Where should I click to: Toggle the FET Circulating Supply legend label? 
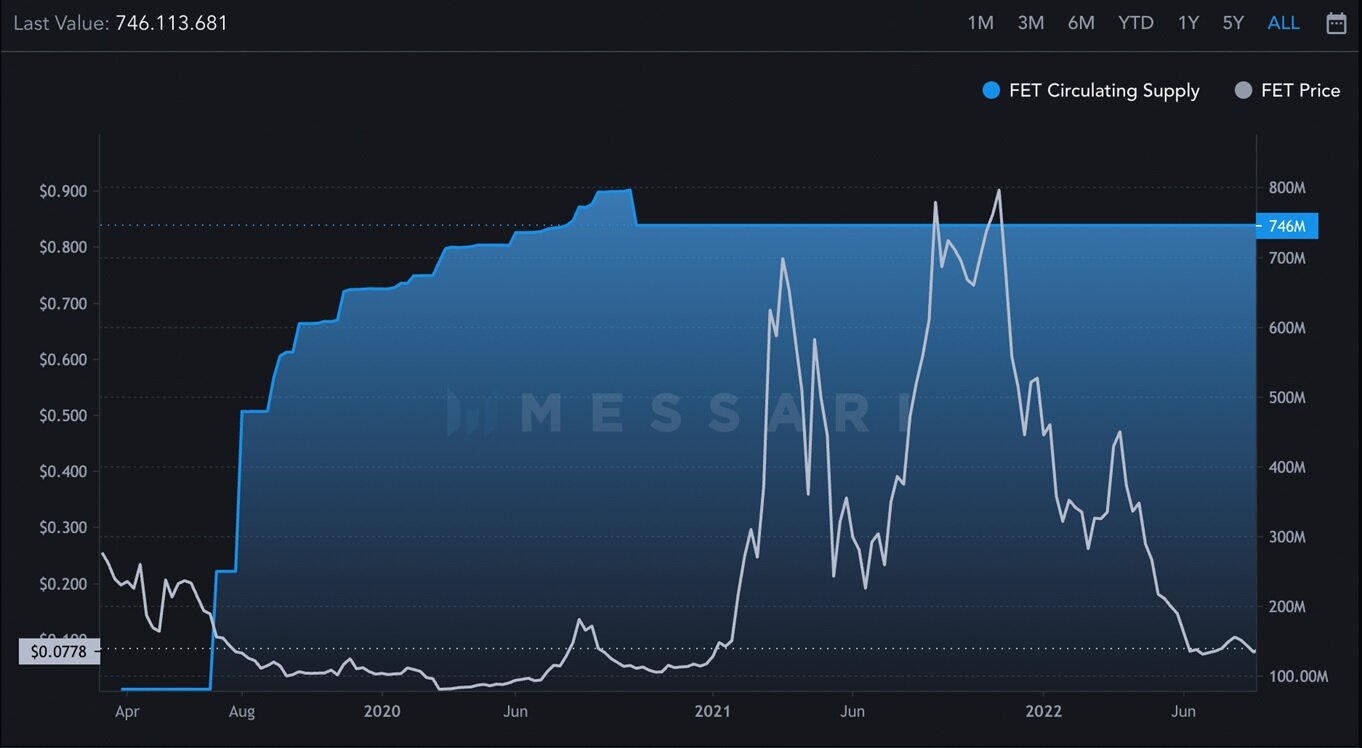coord(1104,90)
